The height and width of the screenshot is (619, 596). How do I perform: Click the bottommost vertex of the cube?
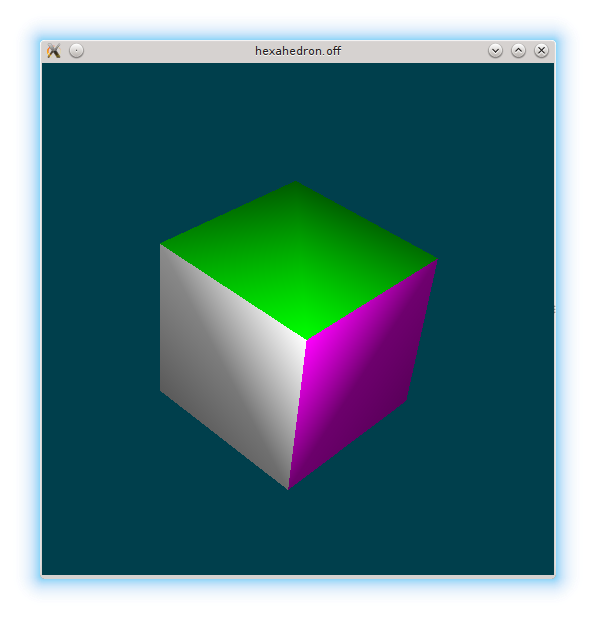click(x=289, y=490)
